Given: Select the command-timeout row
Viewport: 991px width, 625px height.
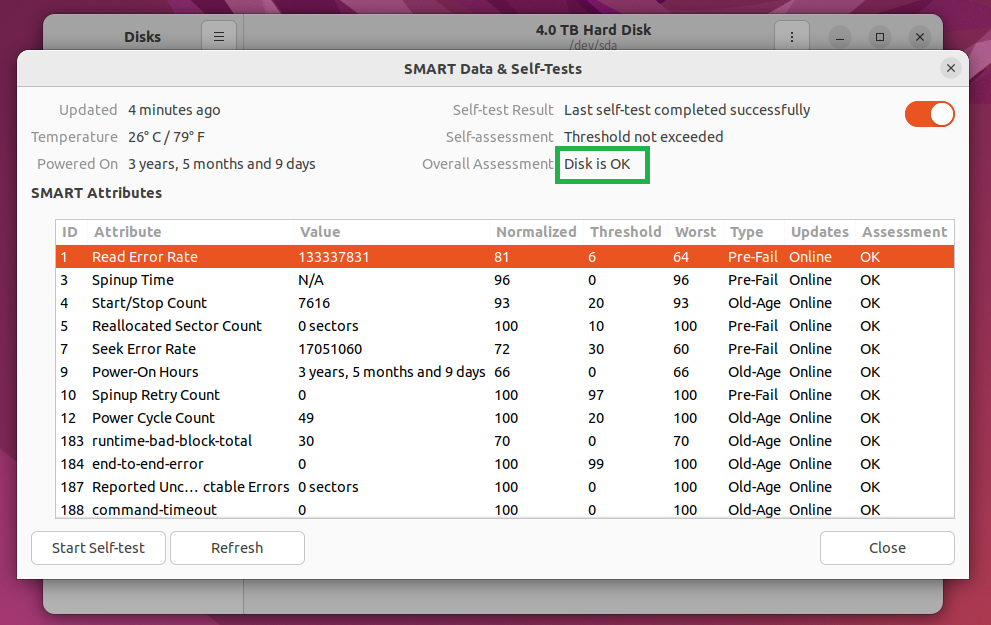Looking at the screenshot, I should coord(505,509).
